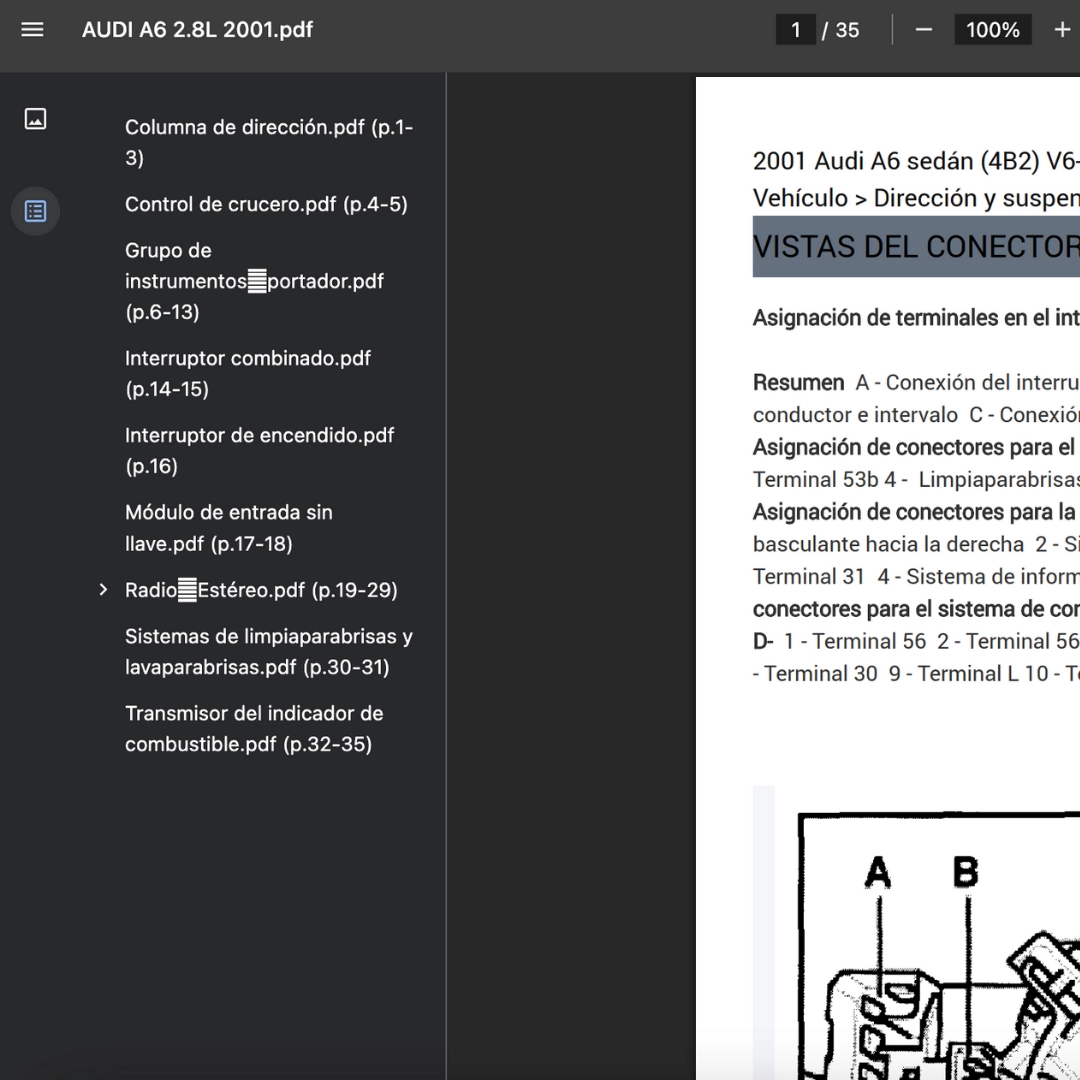The image size is (1080, 1080).
Task: Jump to Interruptor de encendido.pdf bookmark
Action: click(x=260, y=450)
